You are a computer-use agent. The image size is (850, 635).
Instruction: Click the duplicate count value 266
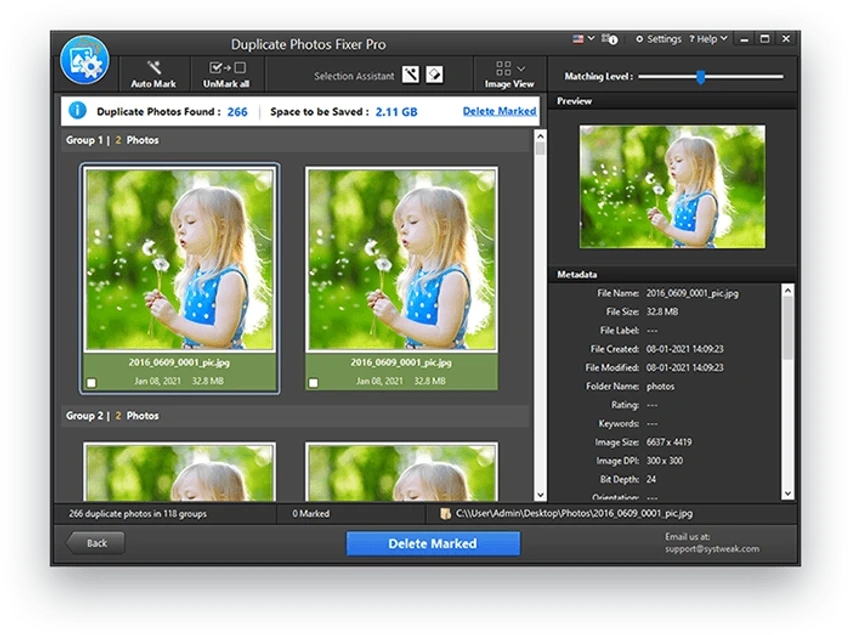pyautogui.click(x=237, y=112)
